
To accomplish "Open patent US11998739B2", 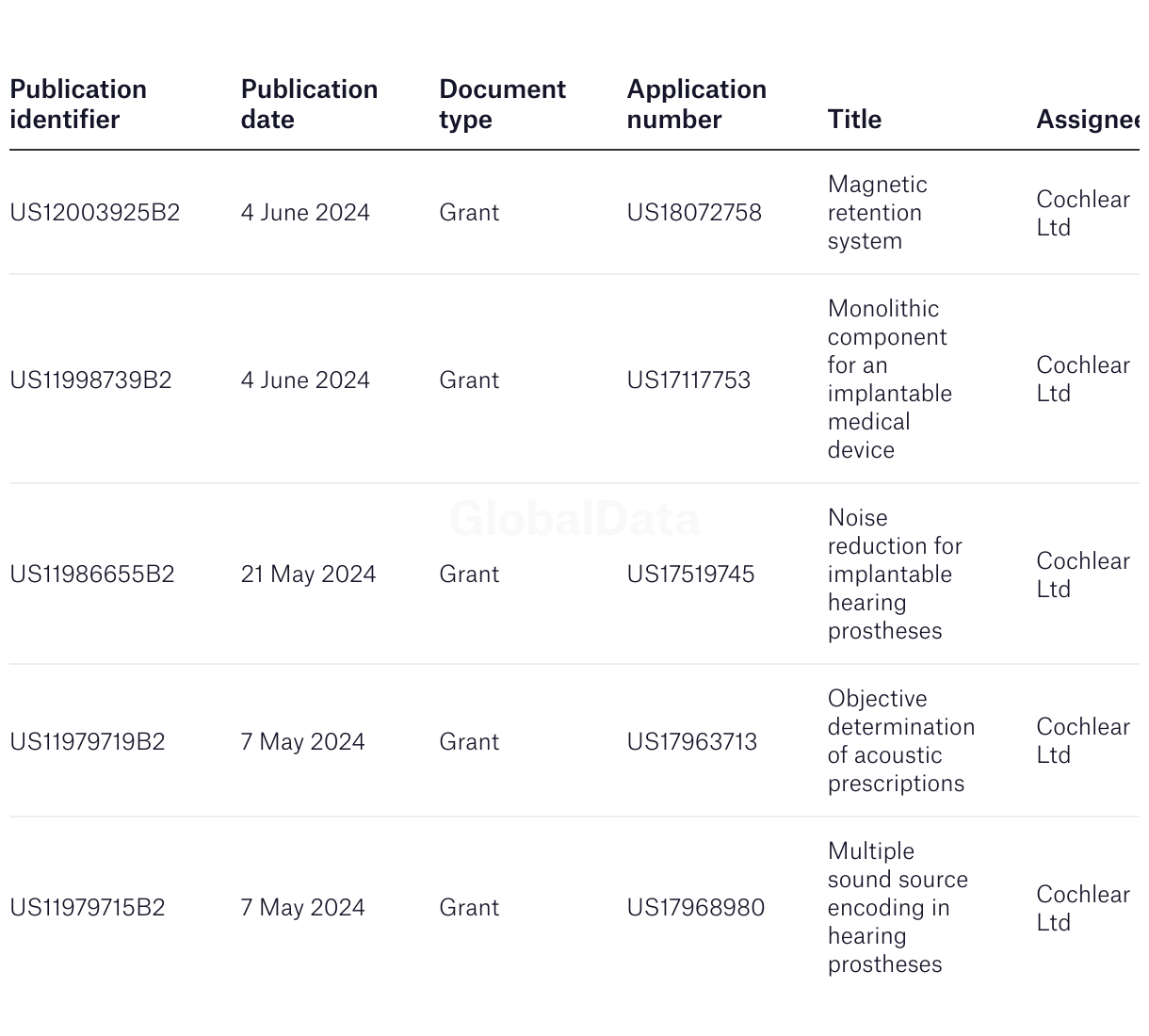I will pyautogui.click(x=90, y=380).
